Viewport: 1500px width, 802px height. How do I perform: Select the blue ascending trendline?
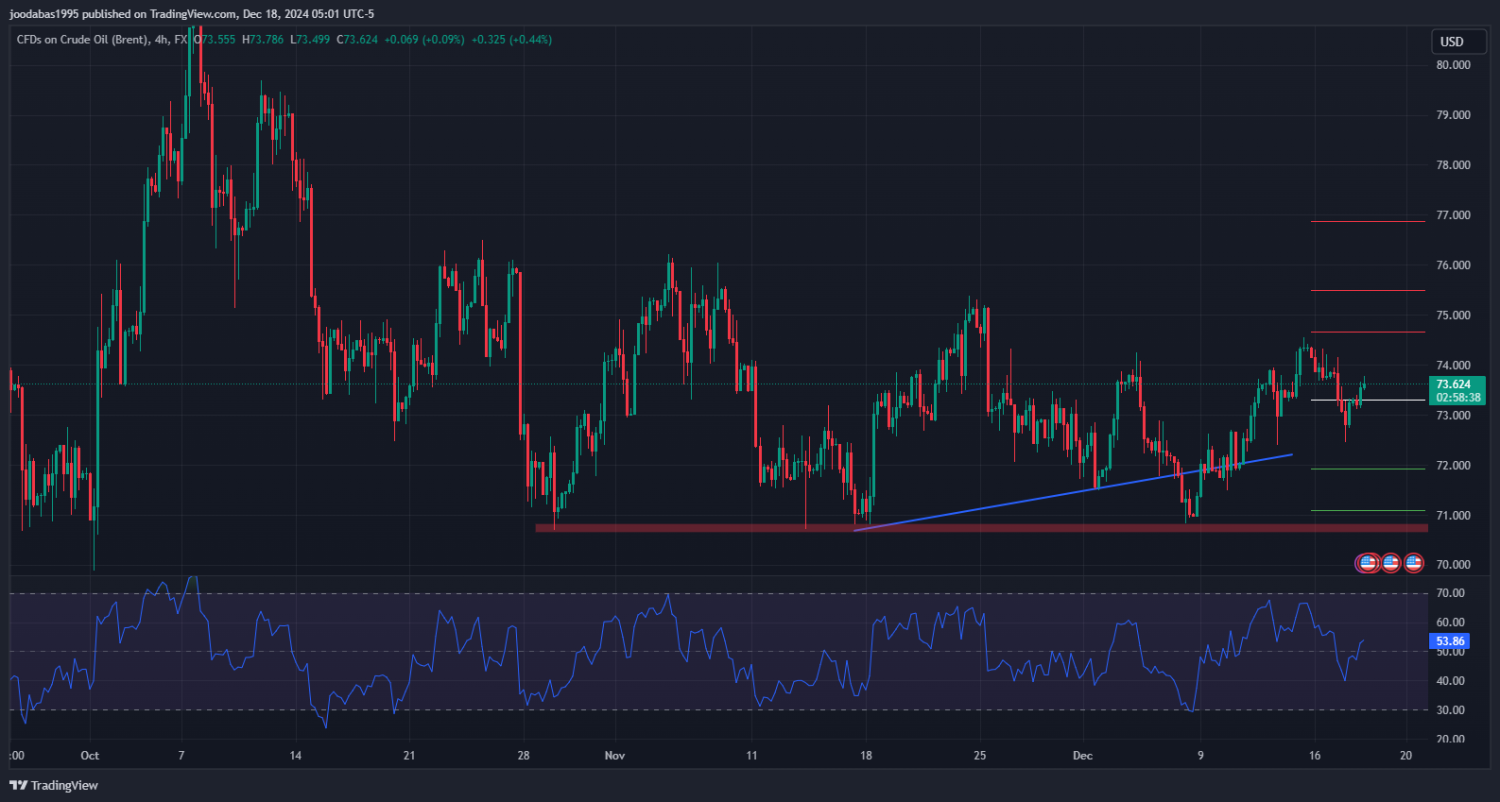[1073, 492]
